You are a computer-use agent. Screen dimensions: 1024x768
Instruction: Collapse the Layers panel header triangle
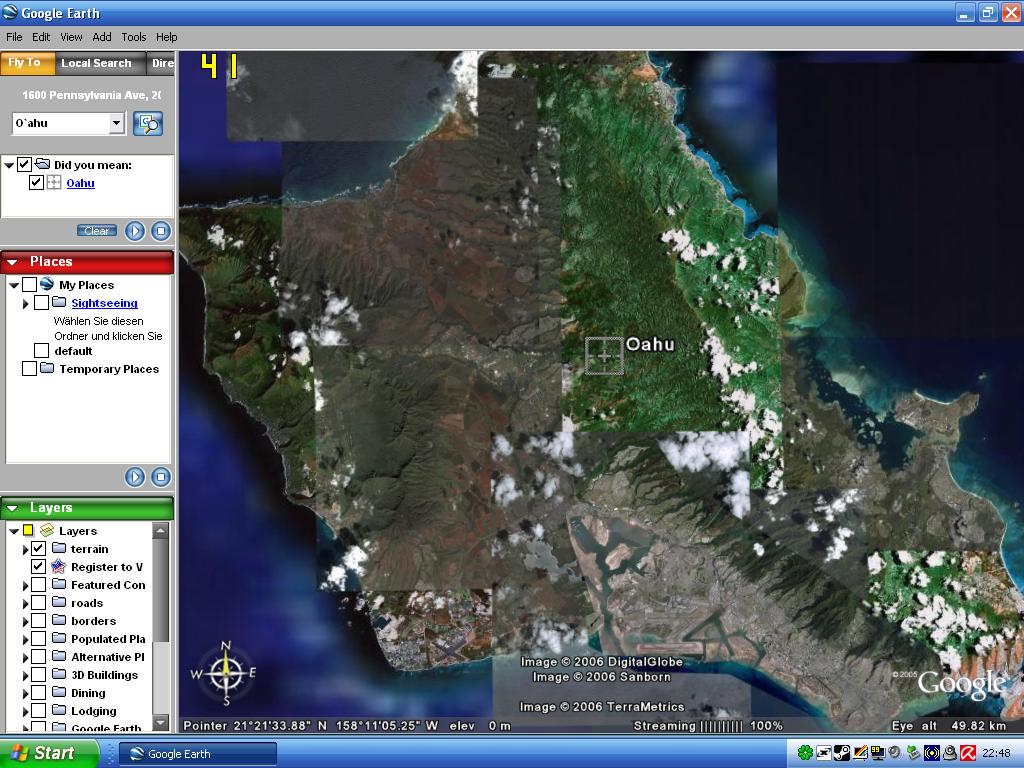(x=12, y=508)
